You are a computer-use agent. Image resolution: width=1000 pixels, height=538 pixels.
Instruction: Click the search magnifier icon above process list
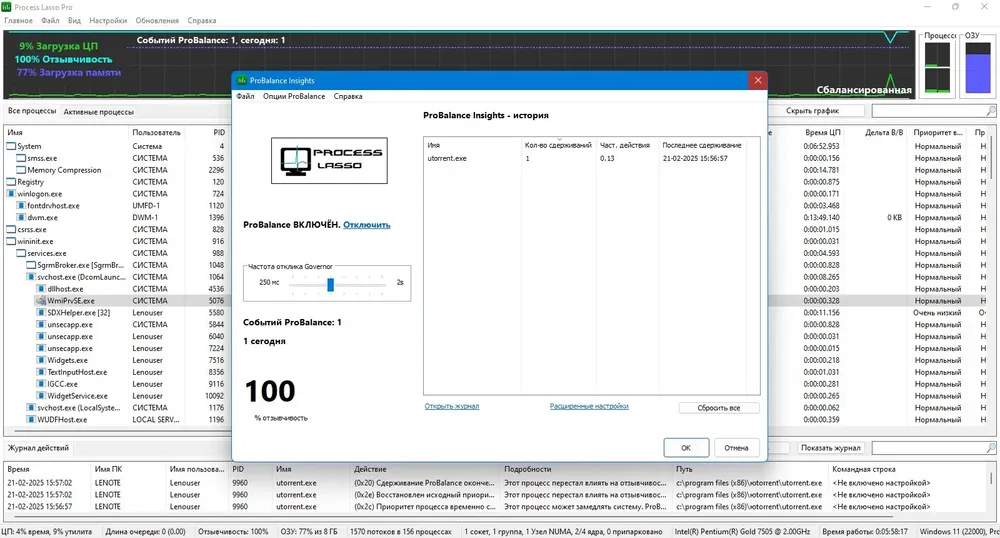990,111
